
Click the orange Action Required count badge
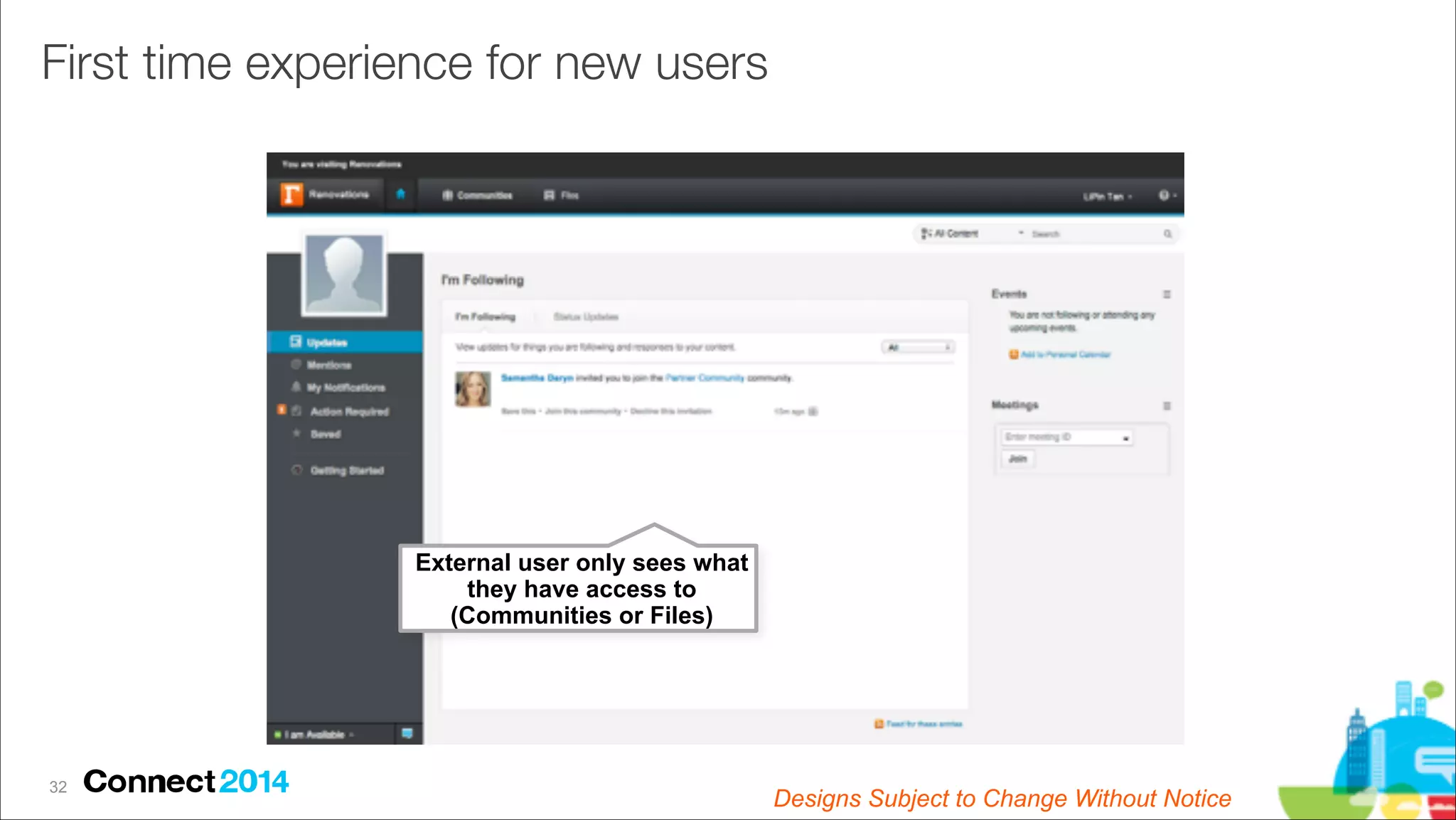point(282,410)
